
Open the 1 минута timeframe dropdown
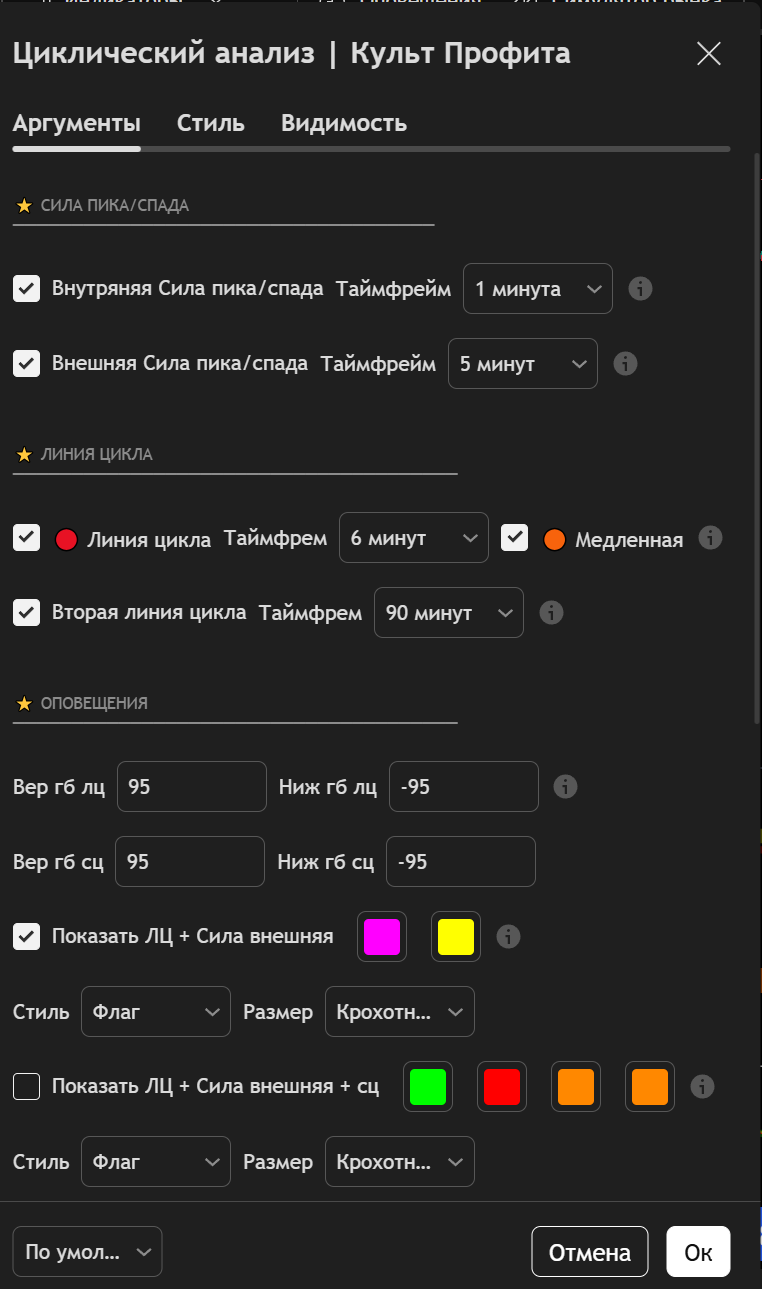(x=538, y=289)
